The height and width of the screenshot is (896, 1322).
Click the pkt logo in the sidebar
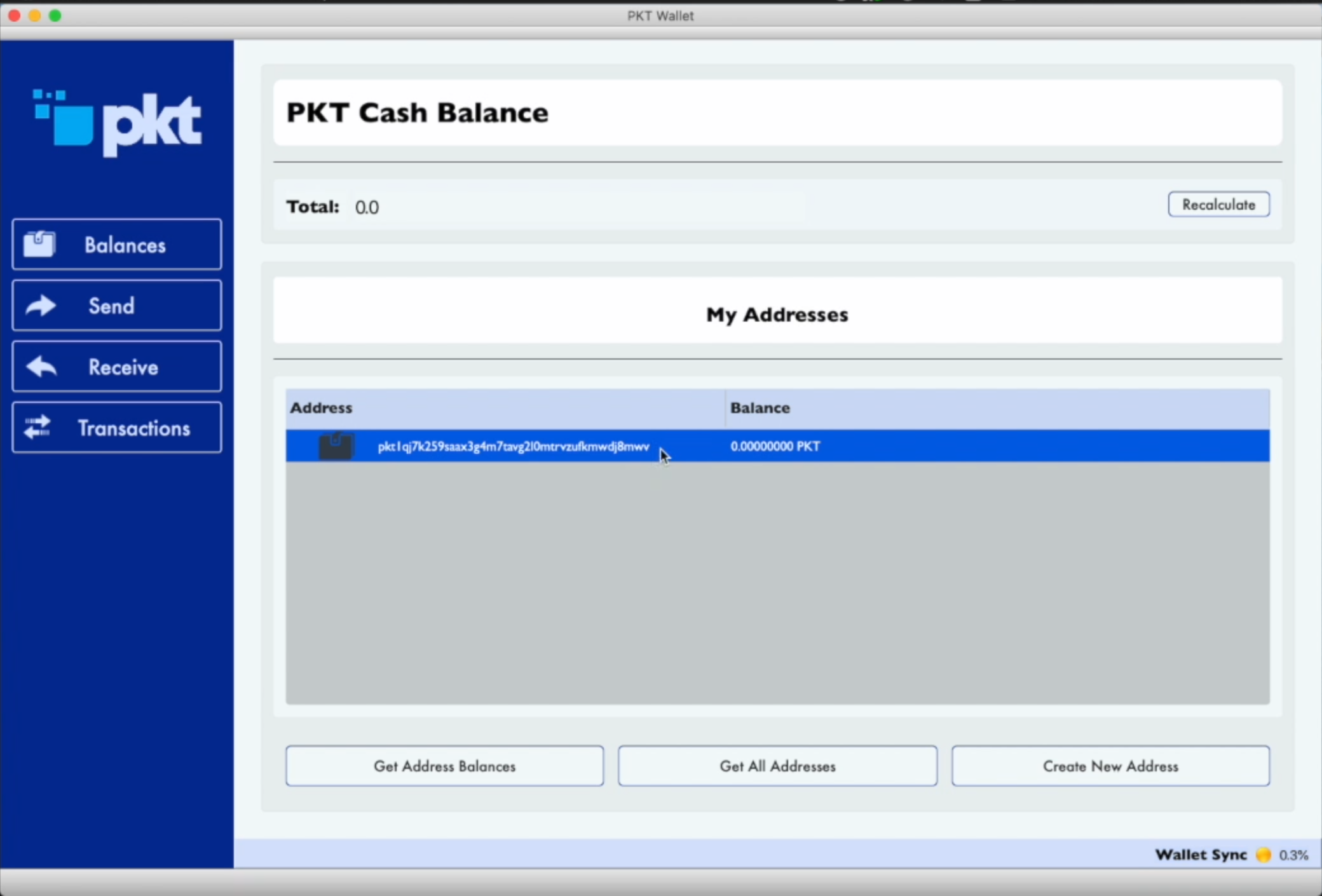116,121
